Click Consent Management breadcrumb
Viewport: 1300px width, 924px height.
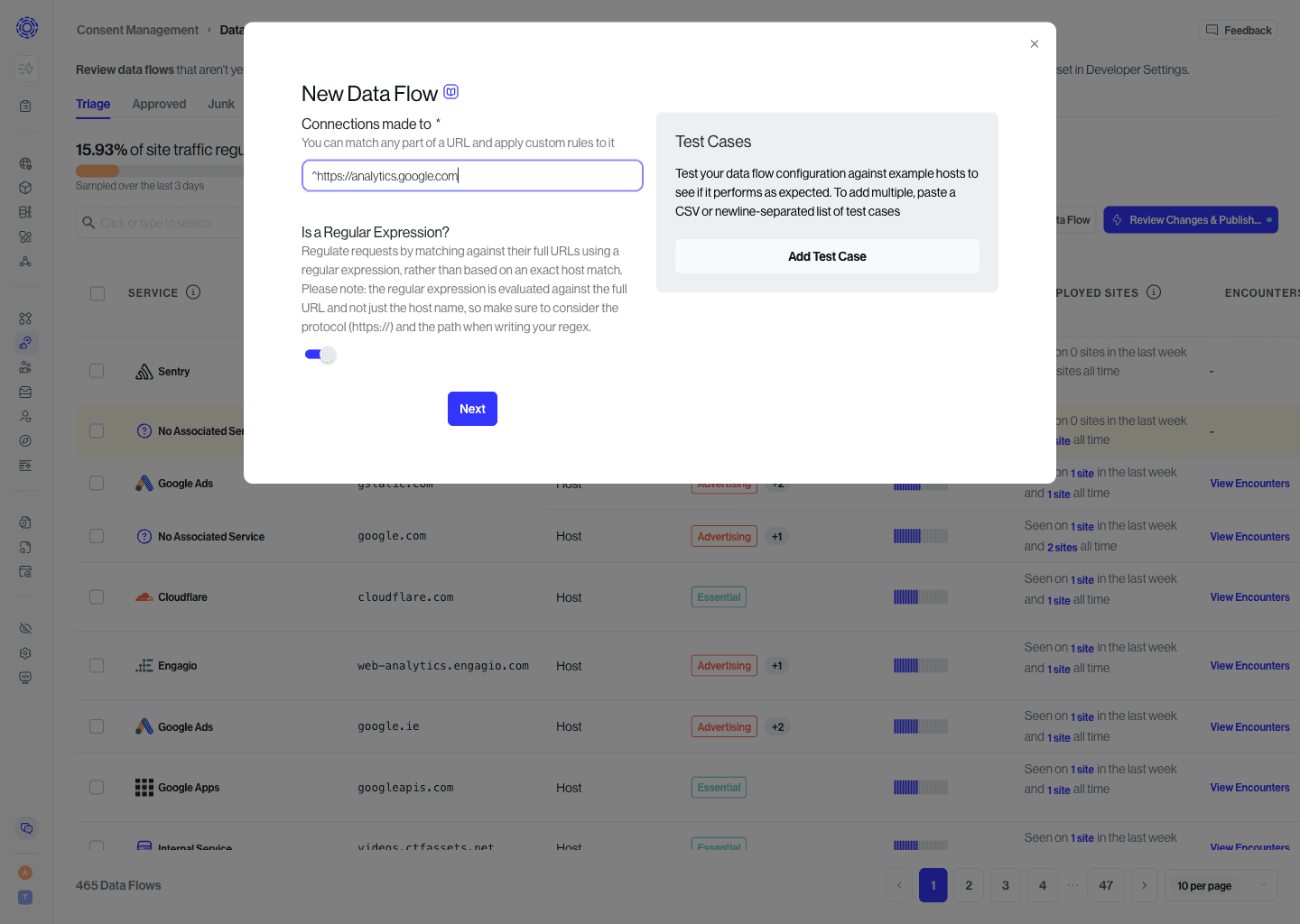click(137, 30)
